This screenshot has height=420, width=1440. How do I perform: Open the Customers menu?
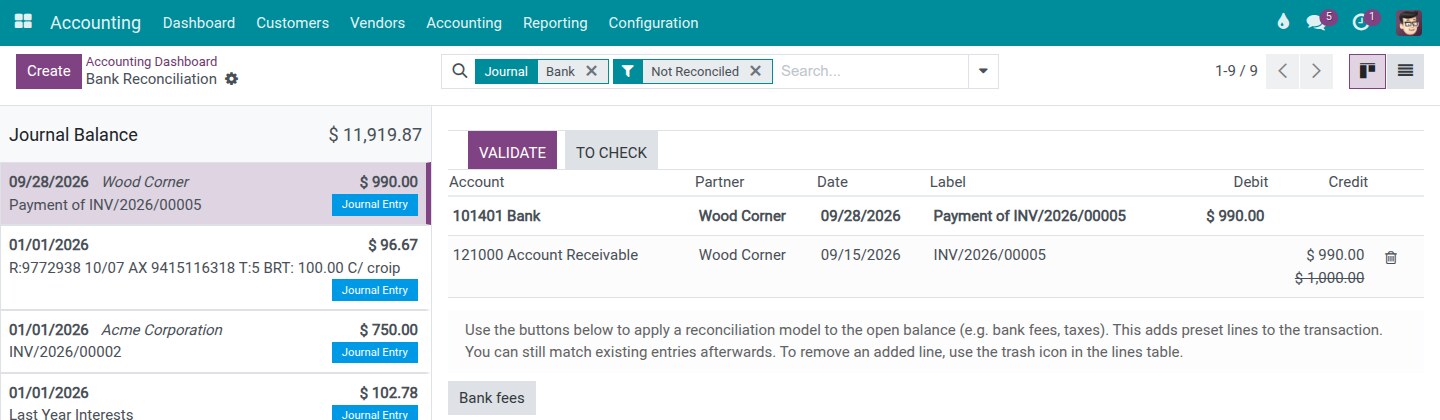pos(292,22)
